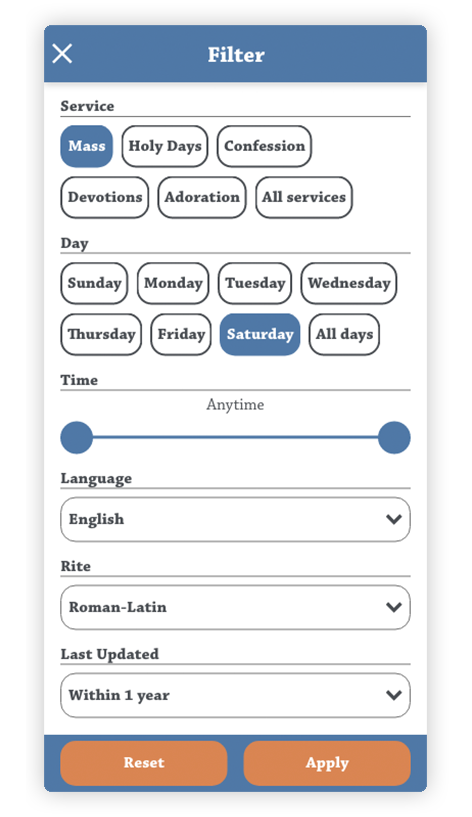Click the Rite dropdown chevron arrow
The height and width of the screenshot is (817, 472).
click(394, 607)
